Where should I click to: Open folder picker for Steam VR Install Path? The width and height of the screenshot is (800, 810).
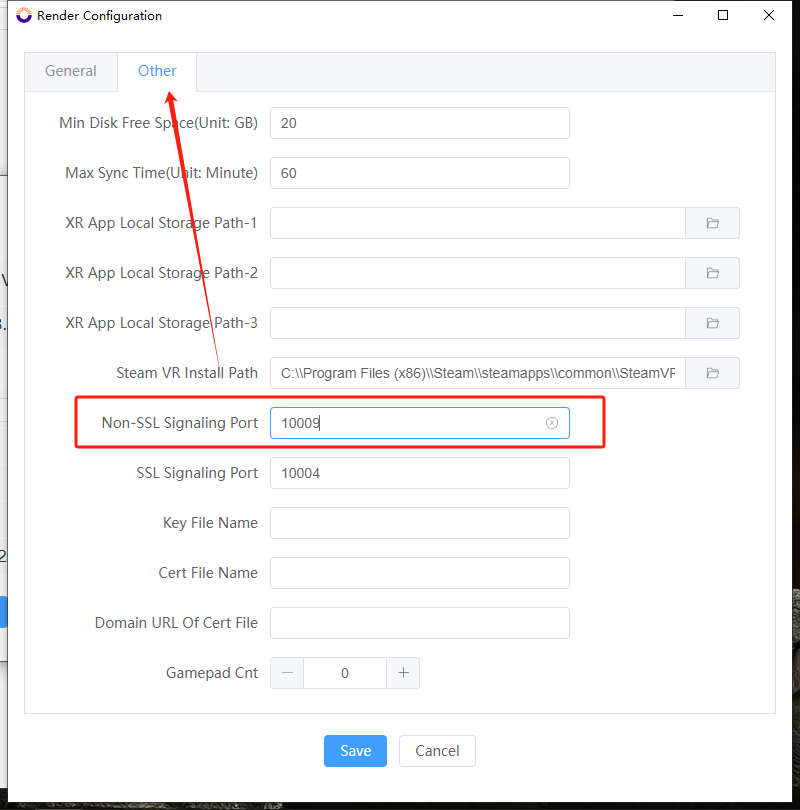point(712,373)
